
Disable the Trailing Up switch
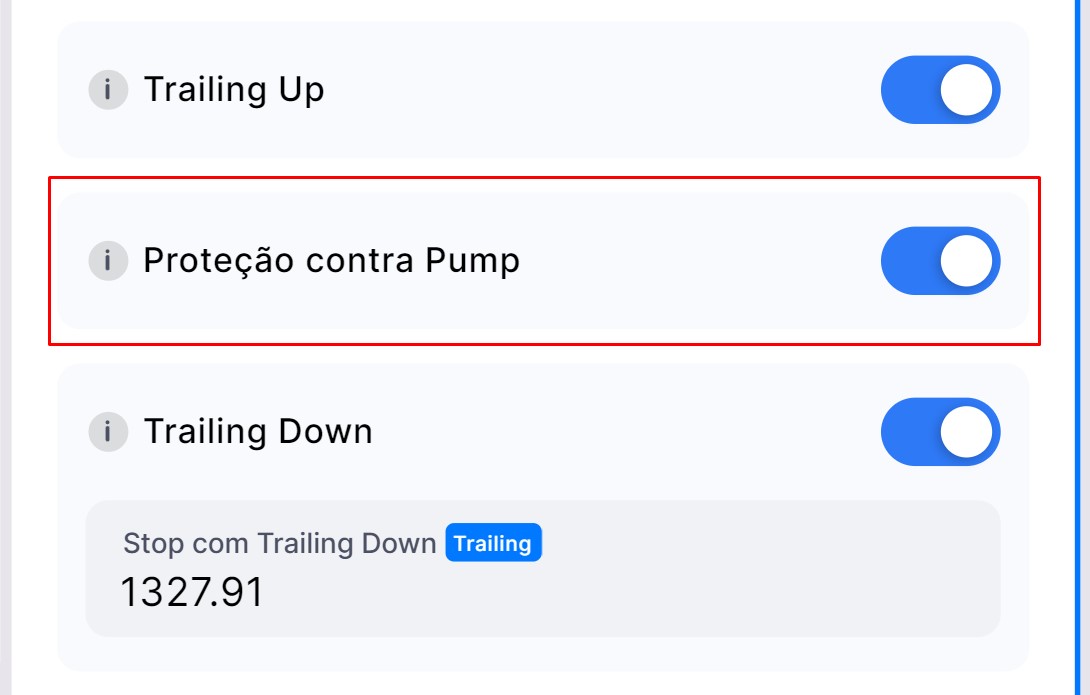click(940, 90)
